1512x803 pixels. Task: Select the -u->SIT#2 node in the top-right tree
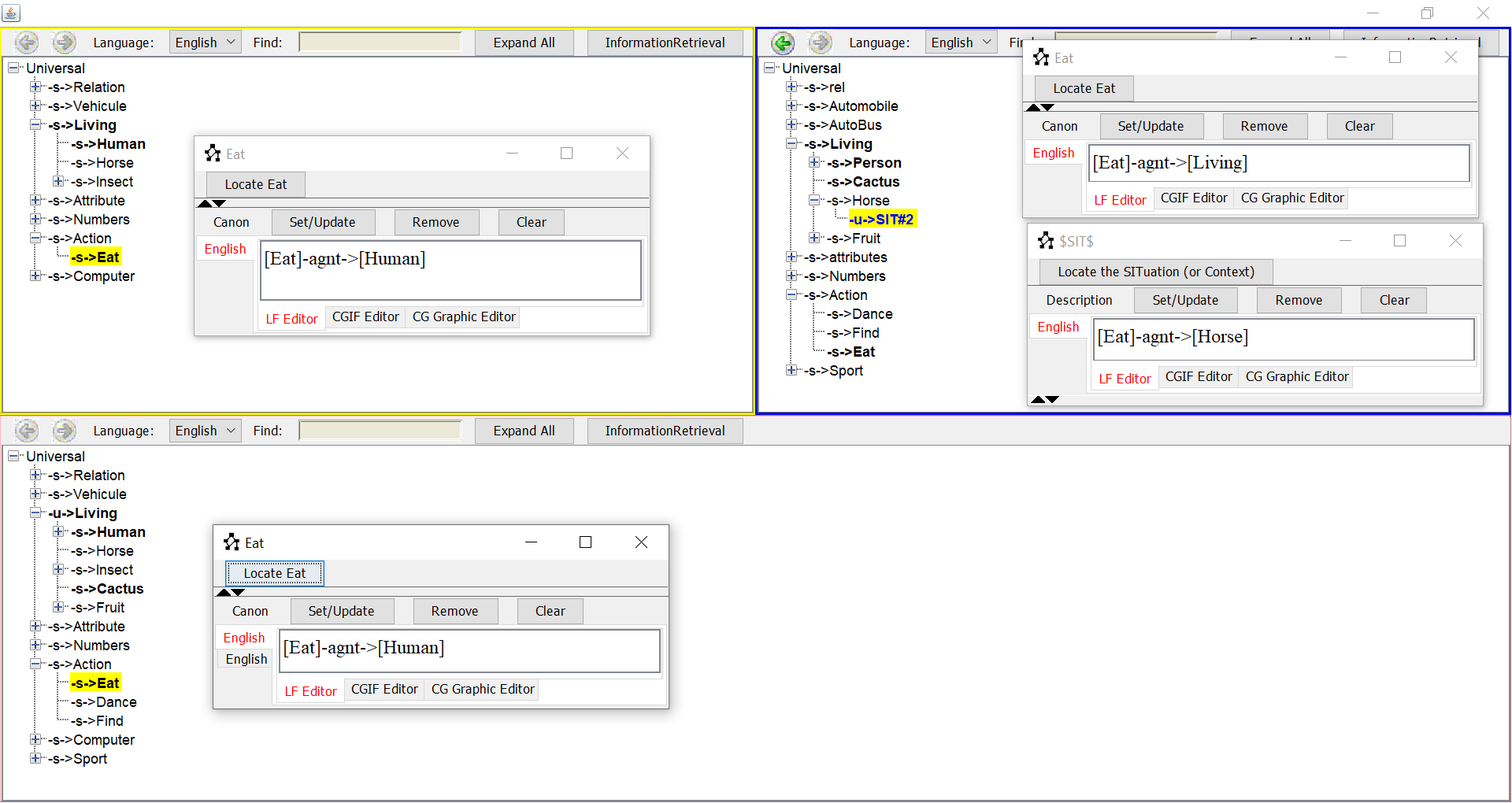tap(883, 220)
